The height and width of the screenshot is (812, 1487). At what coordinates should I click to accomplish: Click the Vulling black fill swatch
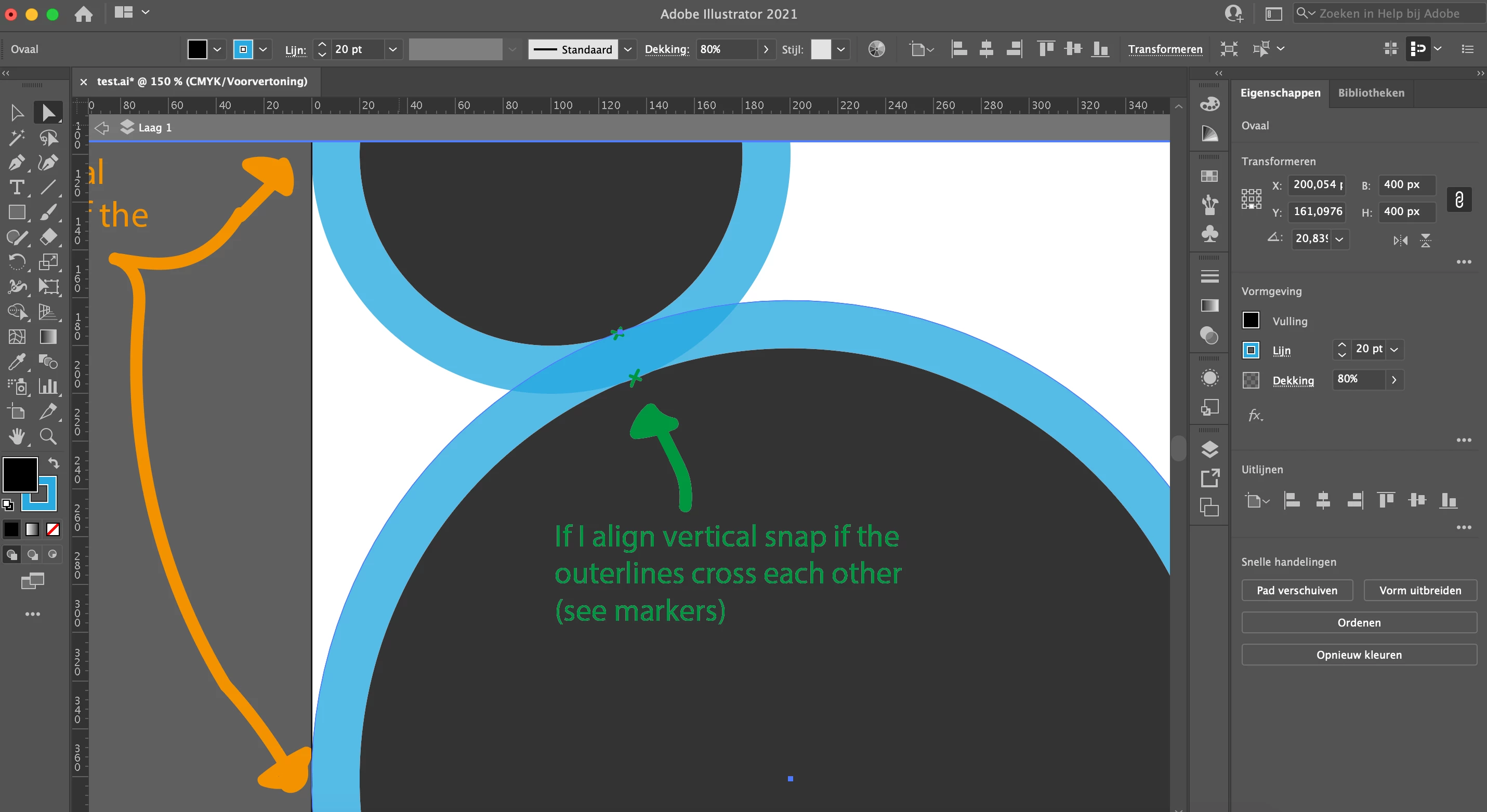(x=1251, y=321)
